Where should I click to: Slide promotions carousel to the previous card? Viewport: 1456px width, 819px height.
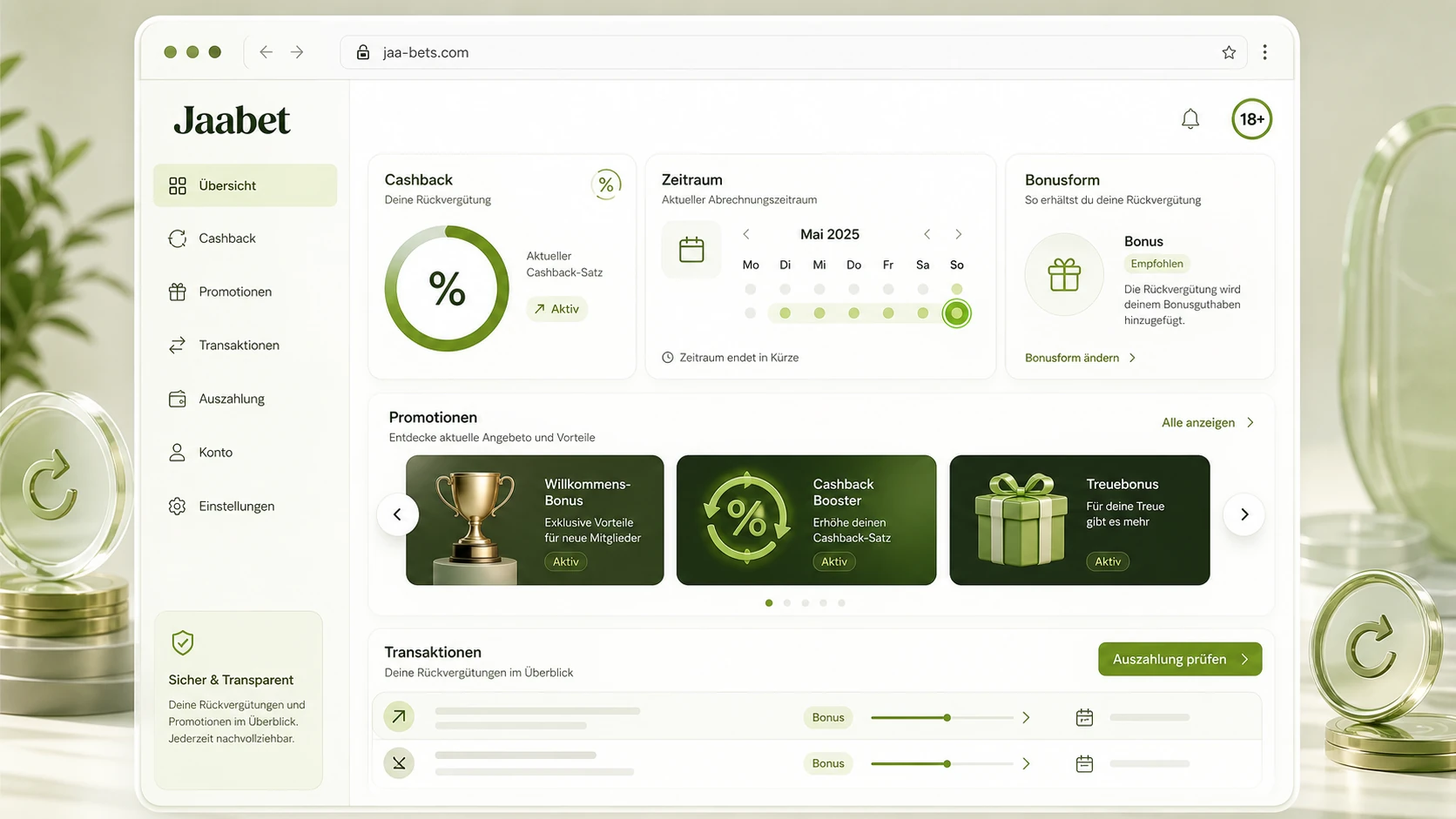(398, 514)
